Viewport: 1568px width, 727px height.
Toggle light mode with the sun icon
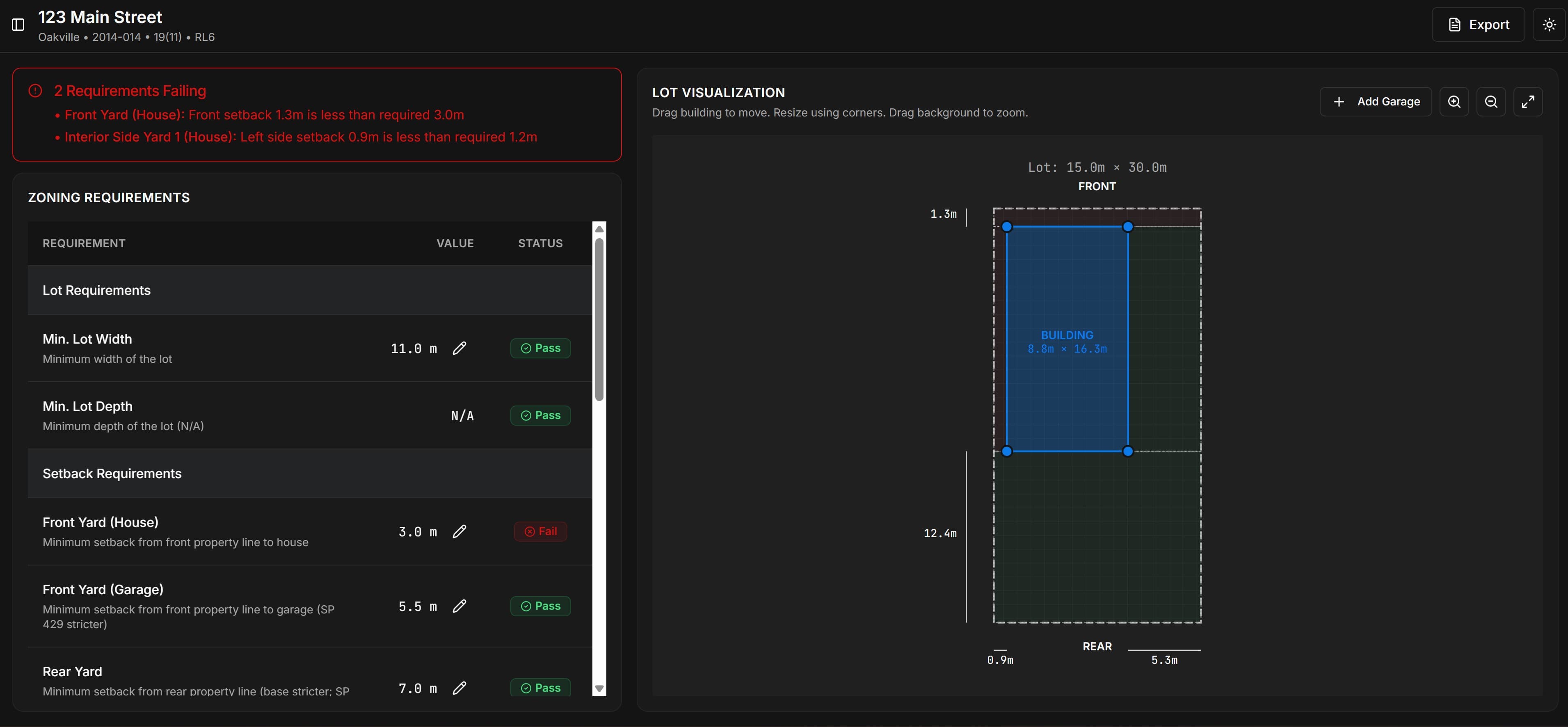click(1549, 24)
